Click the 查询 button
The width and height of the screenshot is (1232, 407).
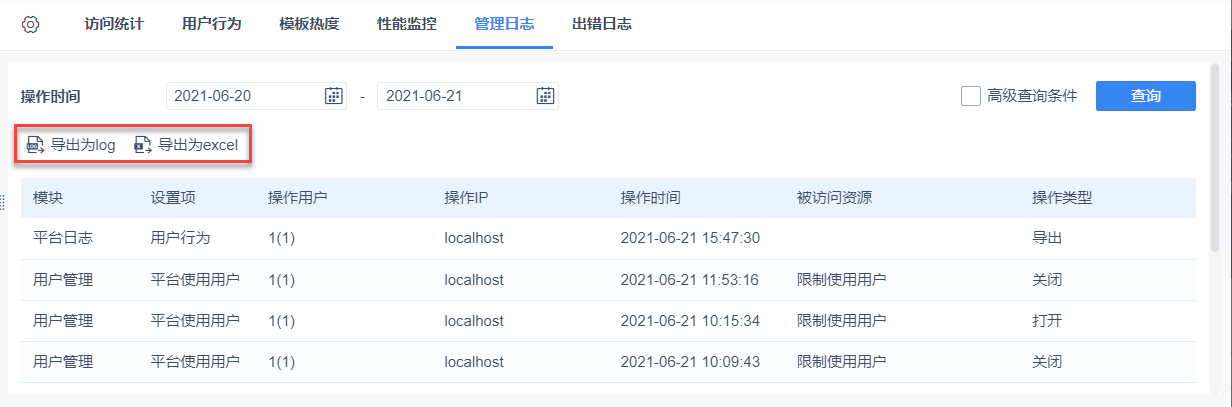(1145, 96)
